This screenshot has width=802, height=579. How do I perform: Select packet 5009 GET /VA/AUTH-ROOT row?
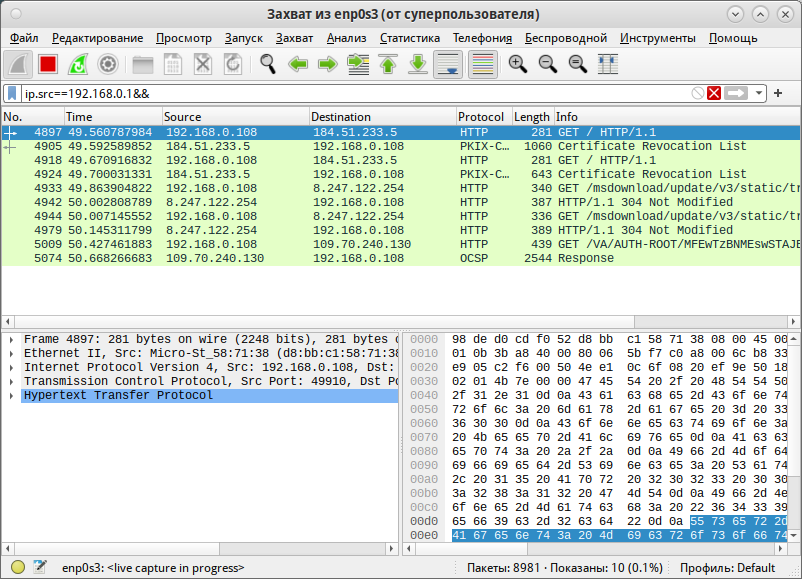click(401, 244)
